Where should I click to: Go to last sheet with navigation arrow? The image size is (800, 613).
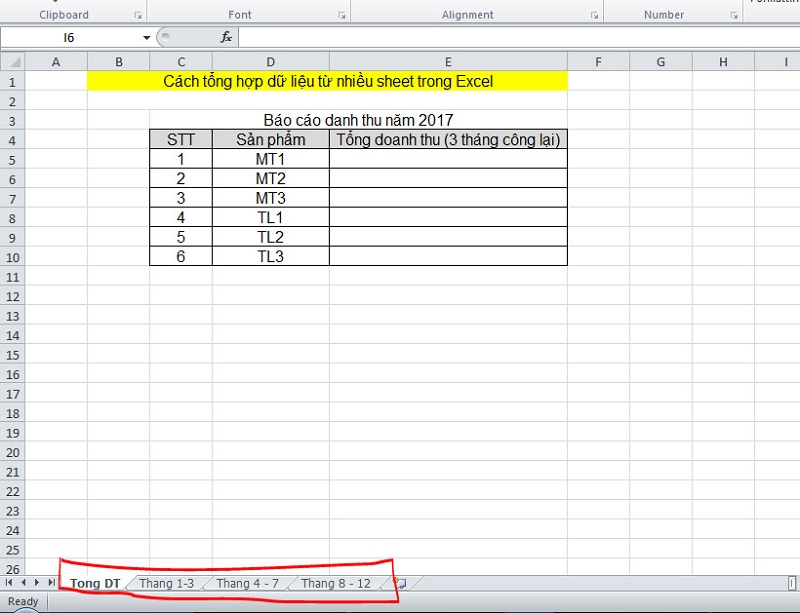[x=51, y=582]
